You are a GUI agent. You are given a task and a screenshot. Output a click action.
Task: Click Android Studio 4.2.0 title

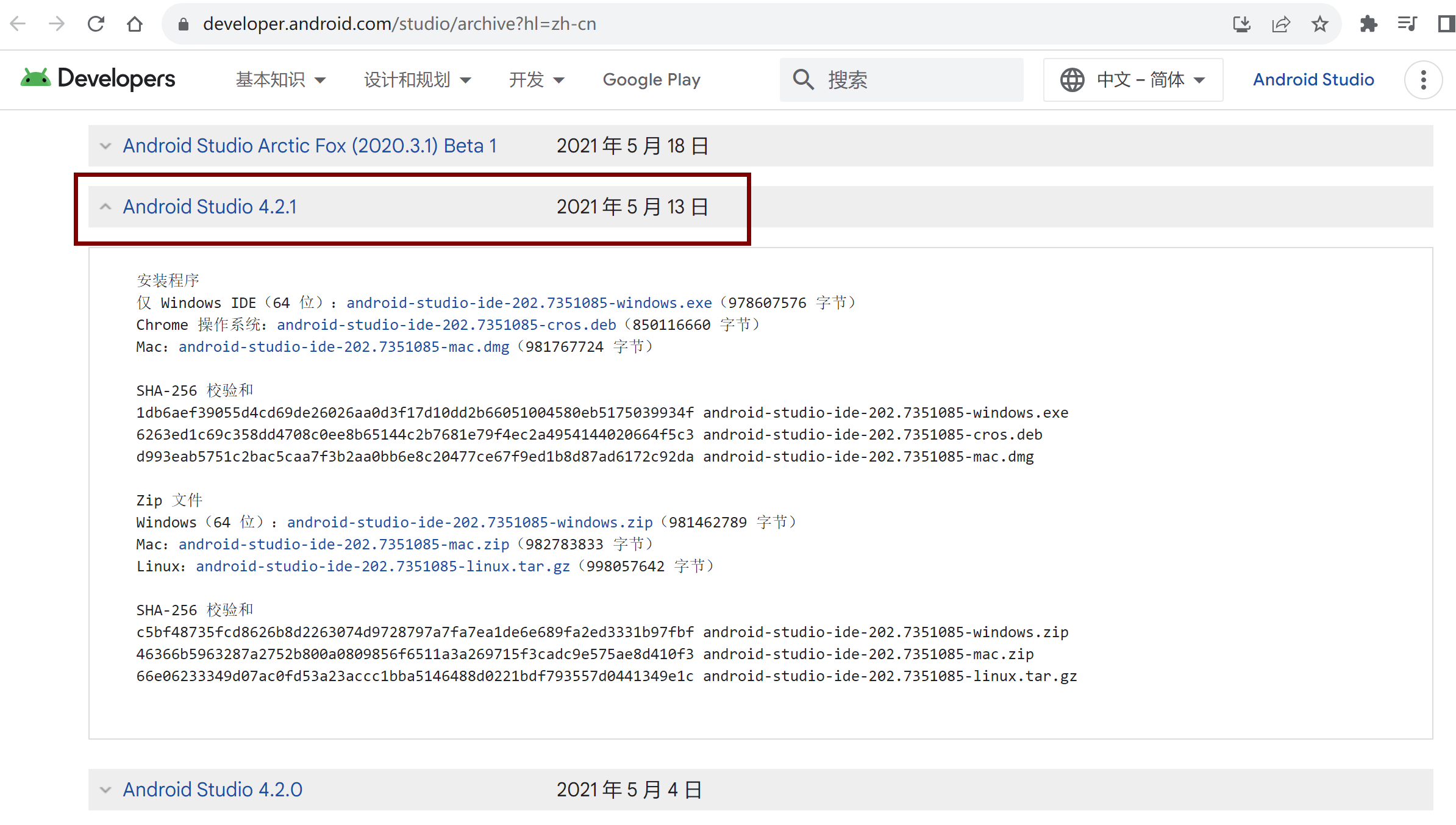(x=213, y=790)
